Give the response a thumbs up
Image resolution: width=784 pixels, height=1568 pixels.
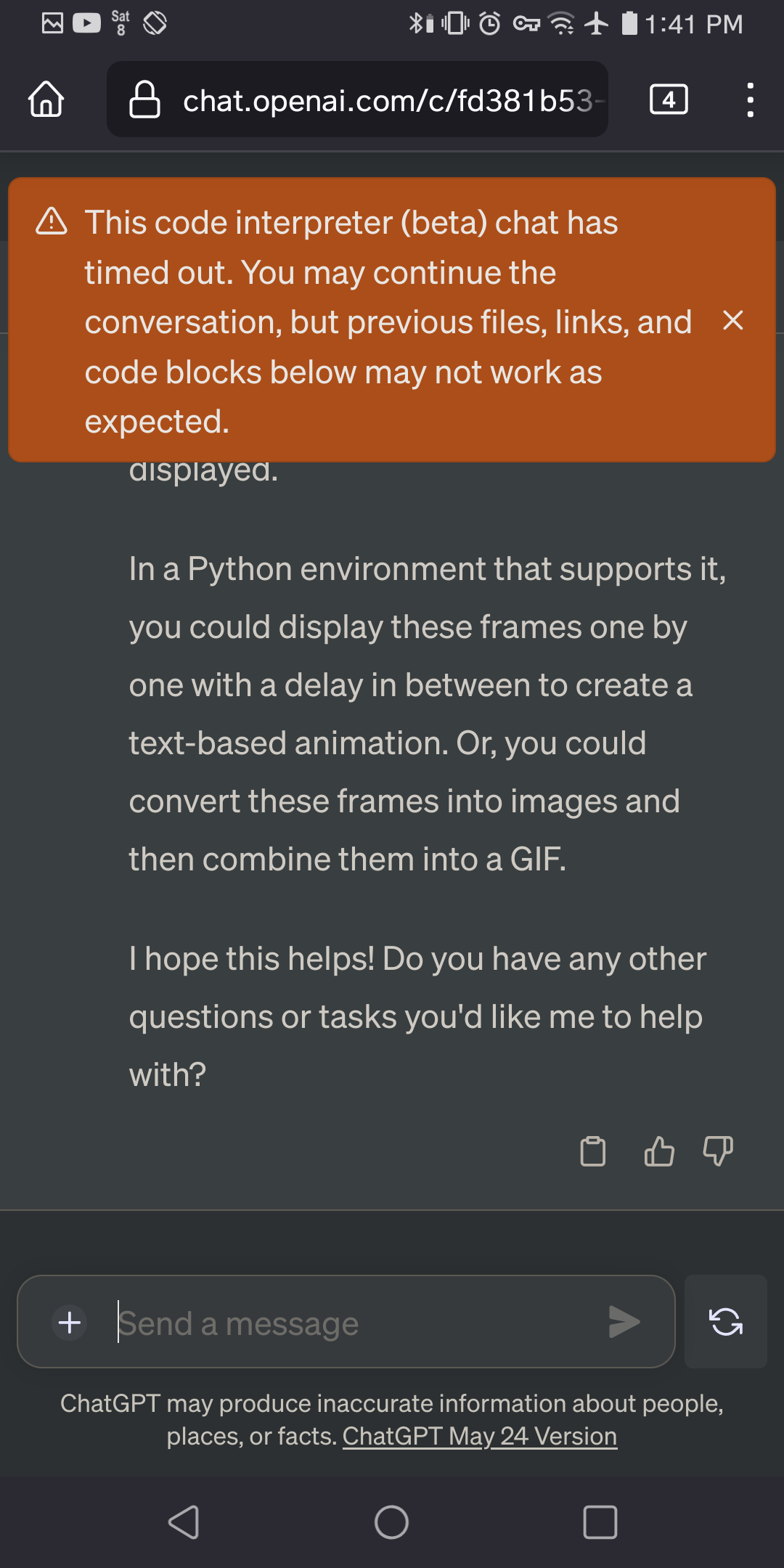pos(659,1151)
